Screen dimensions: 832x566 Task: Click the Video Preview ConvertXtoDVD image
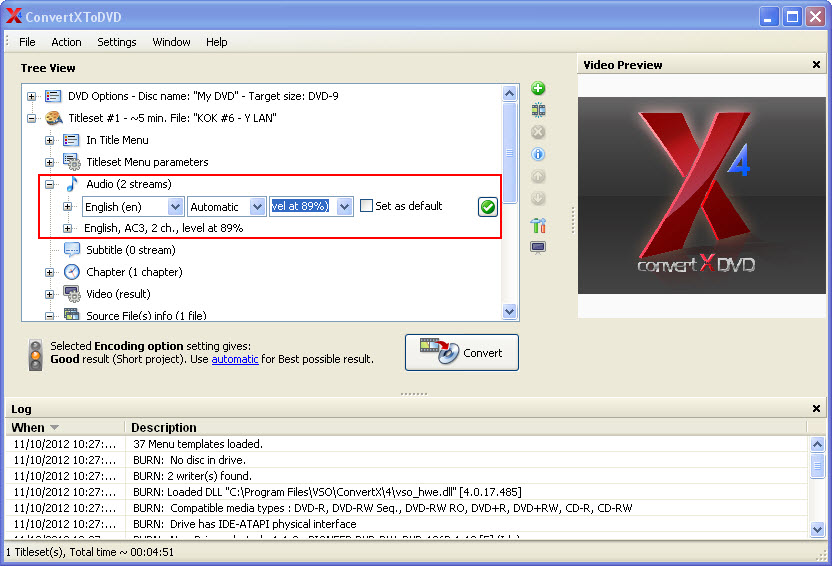(x=701, y=195)
